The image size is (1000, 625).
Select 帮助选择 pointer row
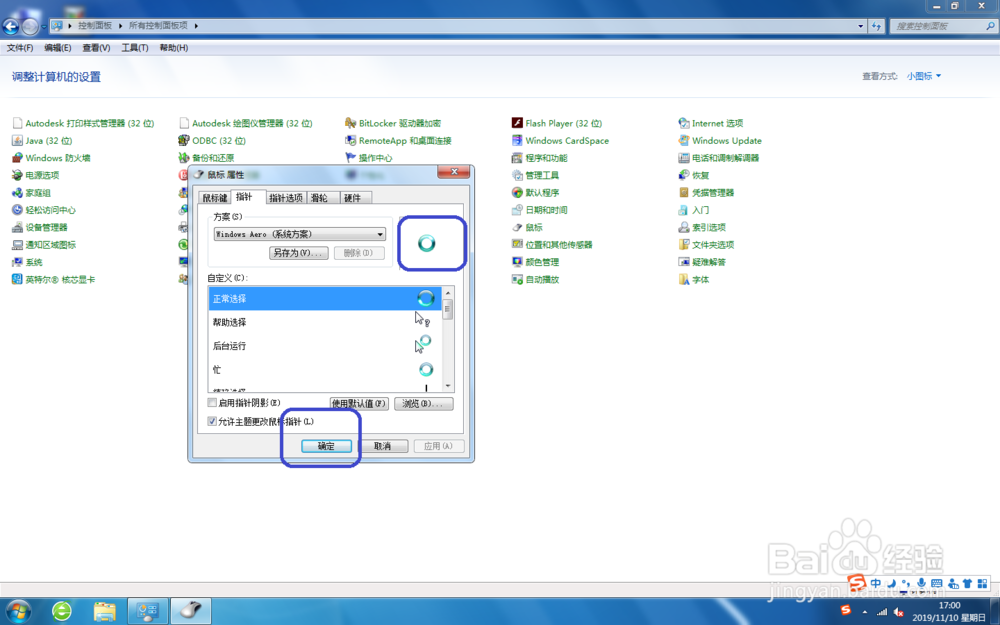click(325, 322)
